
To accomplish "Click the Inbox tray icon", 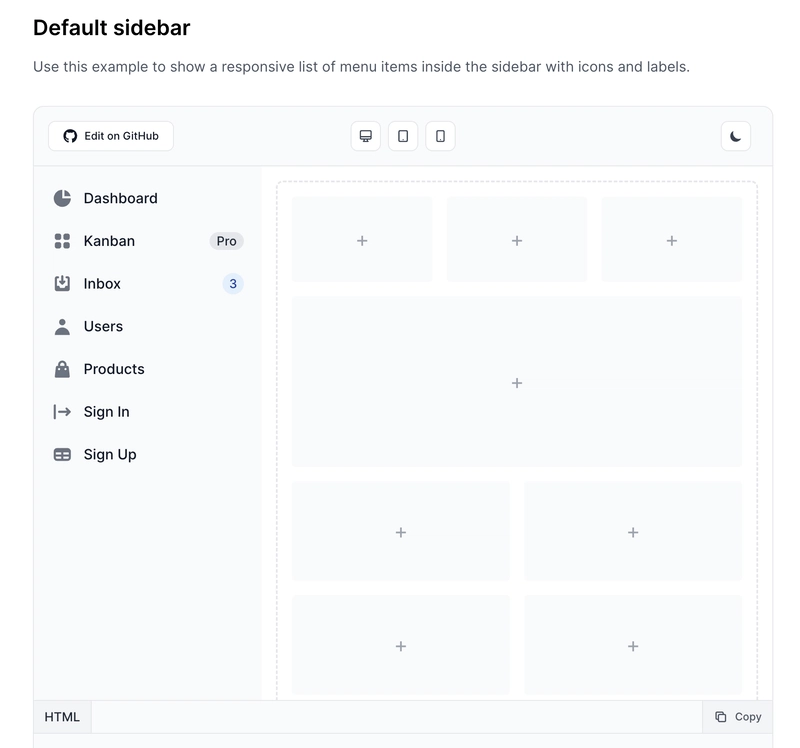I will [62, 284].
